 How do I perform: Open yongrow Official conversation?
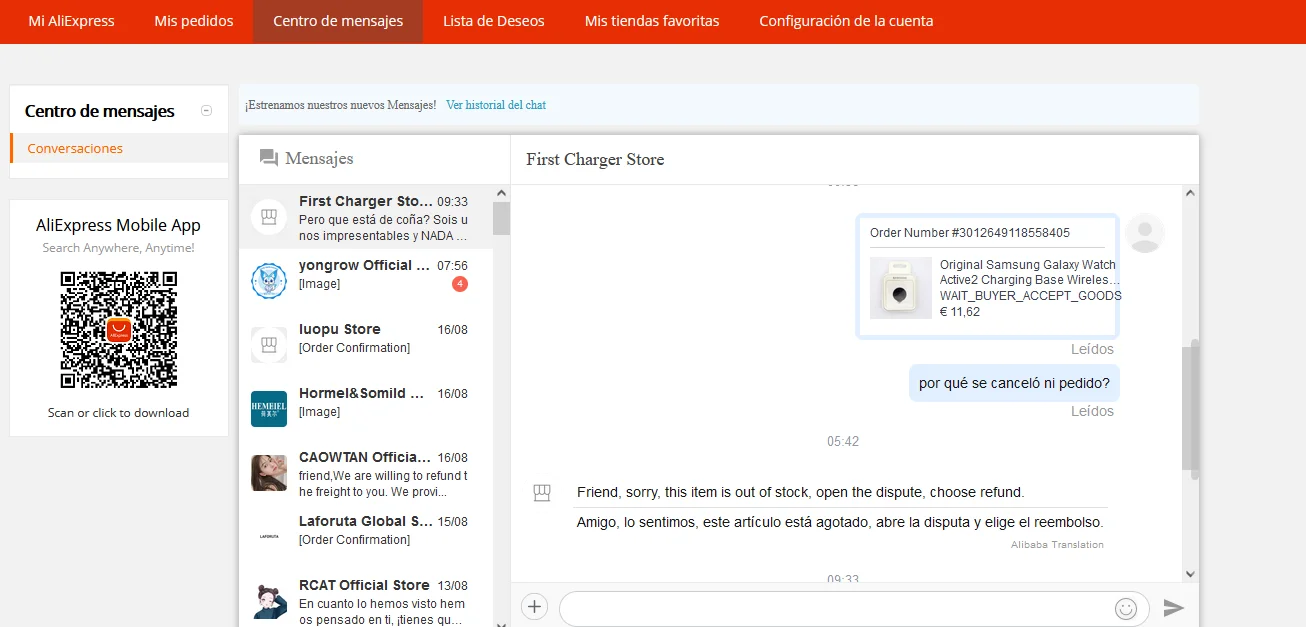coord(366,281)
